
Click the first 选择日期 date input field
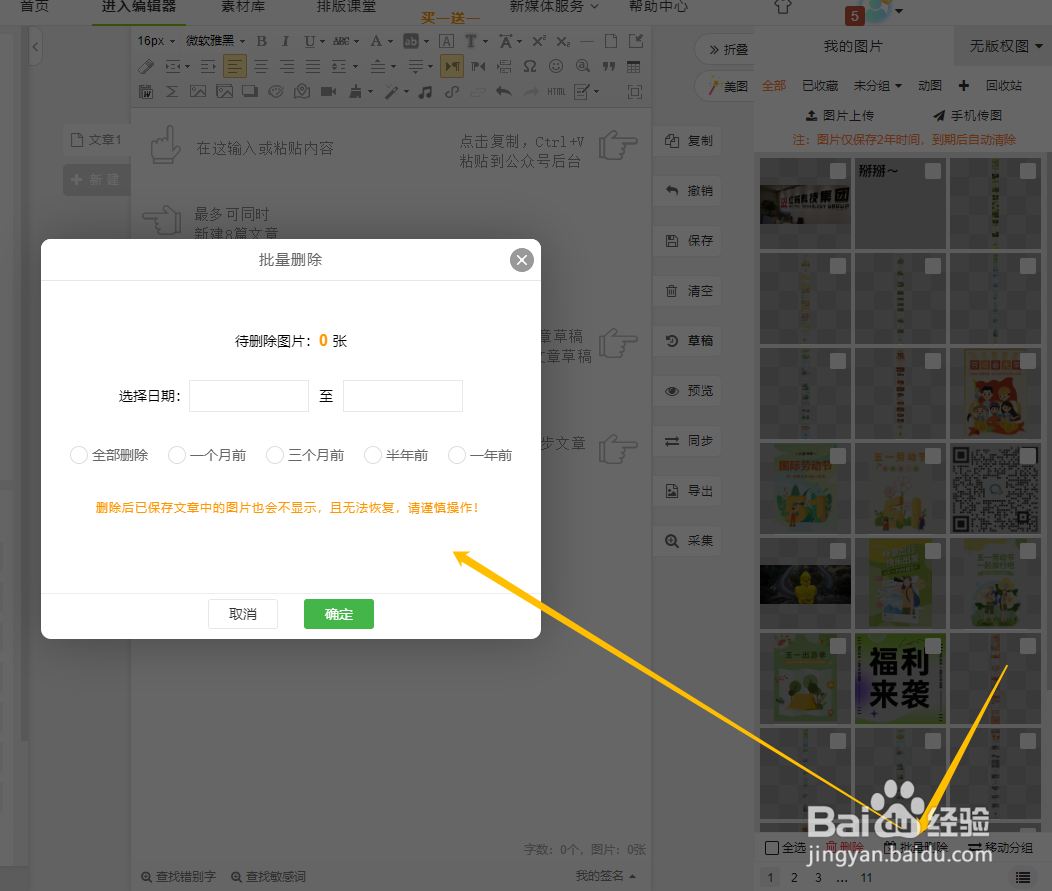point(248,396)
